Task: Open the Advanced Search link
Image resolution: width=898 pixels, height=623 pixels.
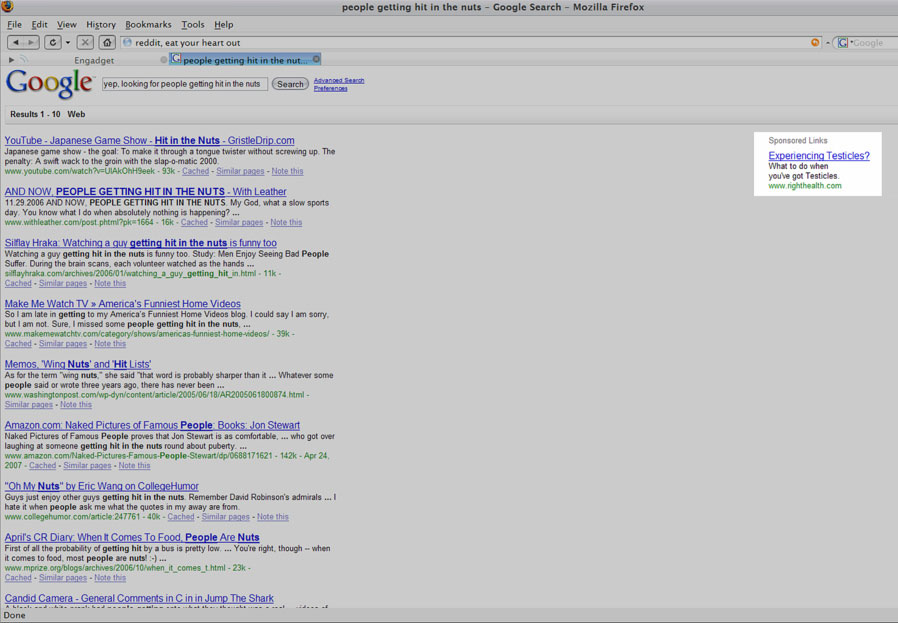Action: tap(339, 81)
